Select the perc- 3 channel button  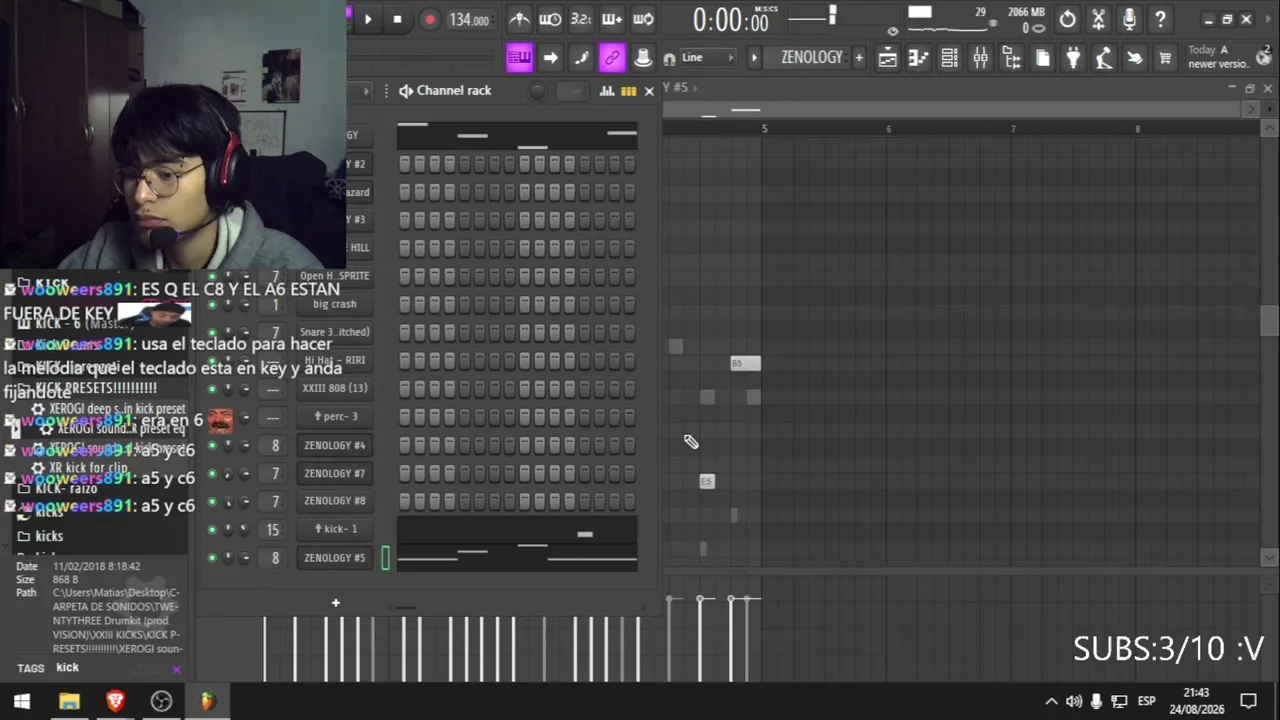[x=335, y=416]
